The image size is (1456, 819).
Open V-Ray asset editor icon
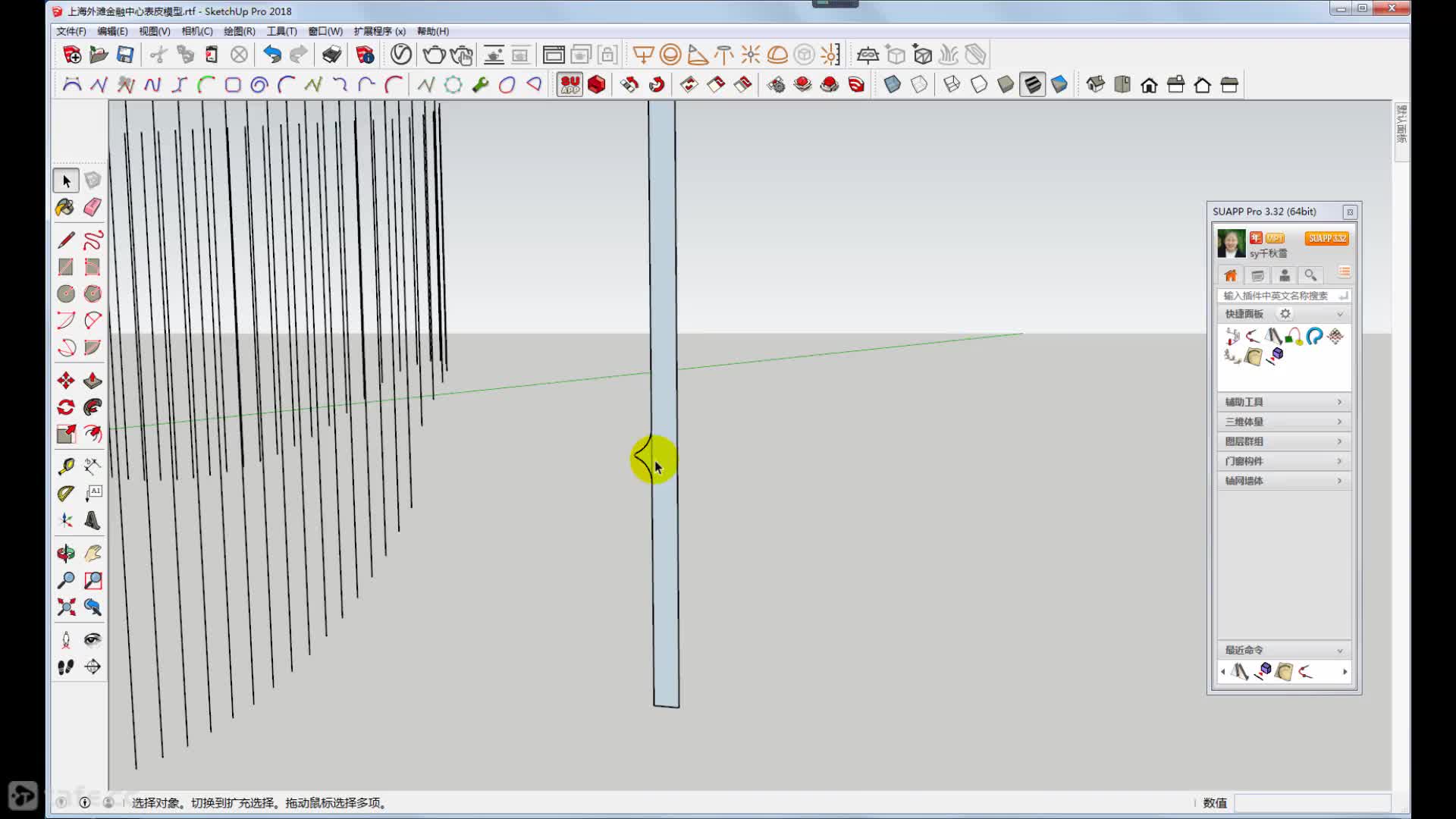tap(401, 55)
